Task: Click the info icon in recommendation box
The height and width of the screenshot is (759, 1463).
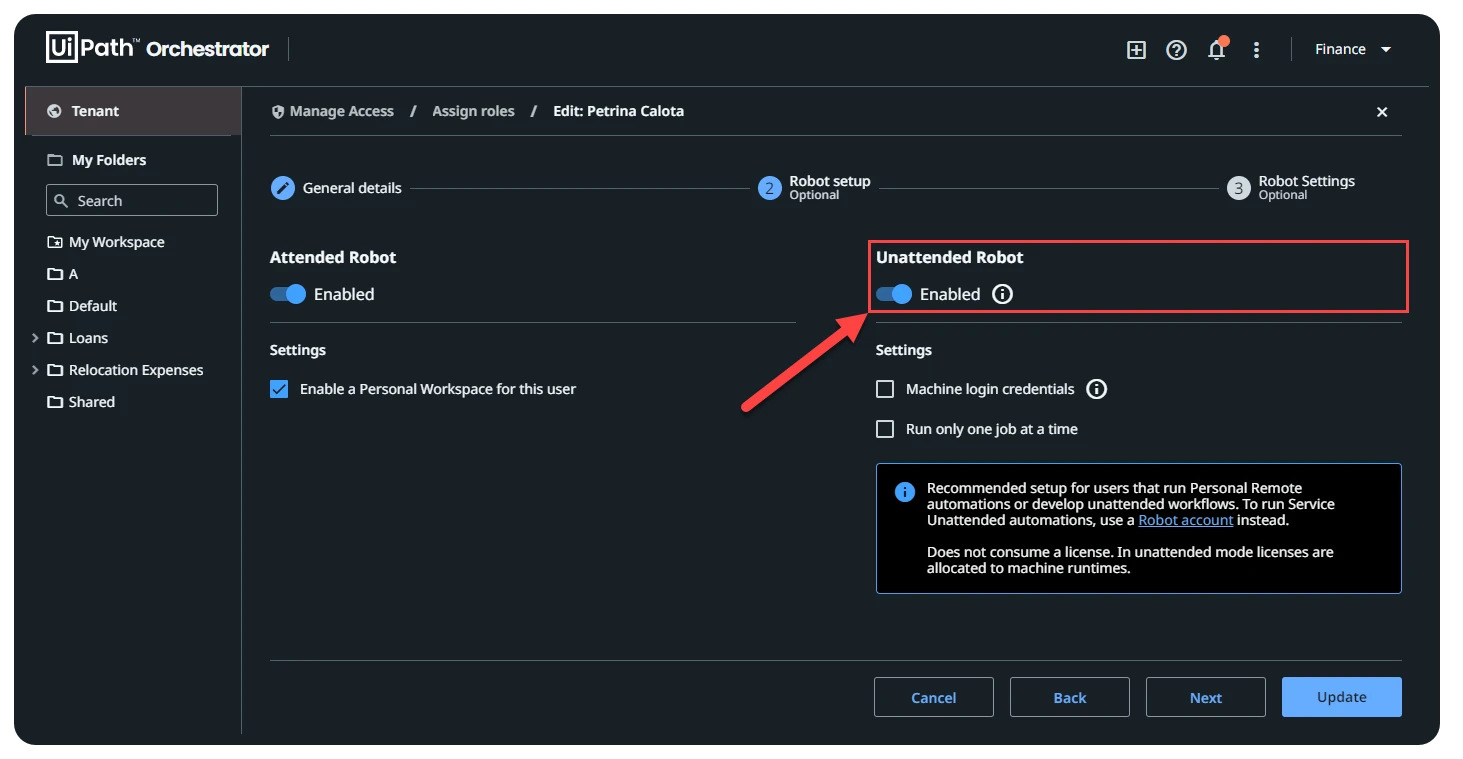Action: pyautogui.click(x=904, y=492)
